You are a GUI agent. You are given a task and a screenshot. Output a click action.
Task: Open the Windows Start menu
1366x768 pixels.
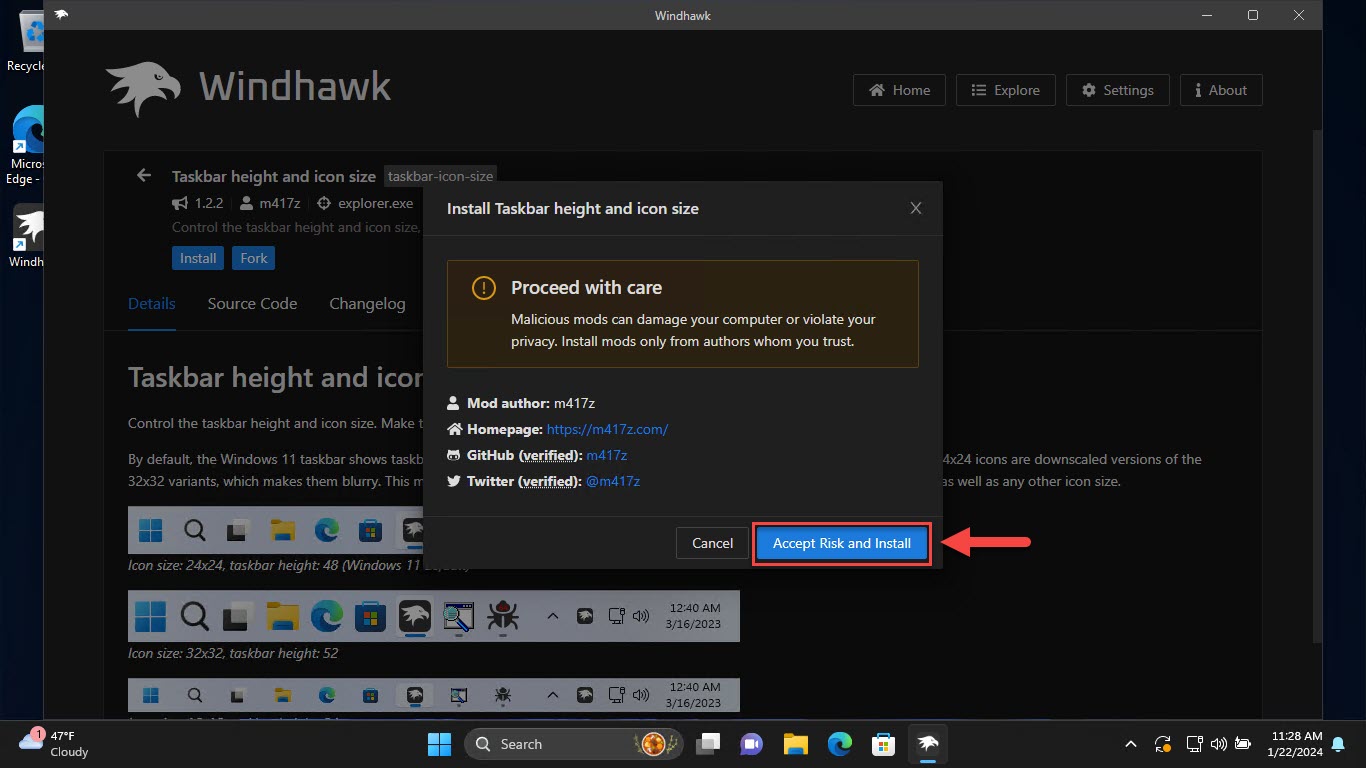[439, 744]
